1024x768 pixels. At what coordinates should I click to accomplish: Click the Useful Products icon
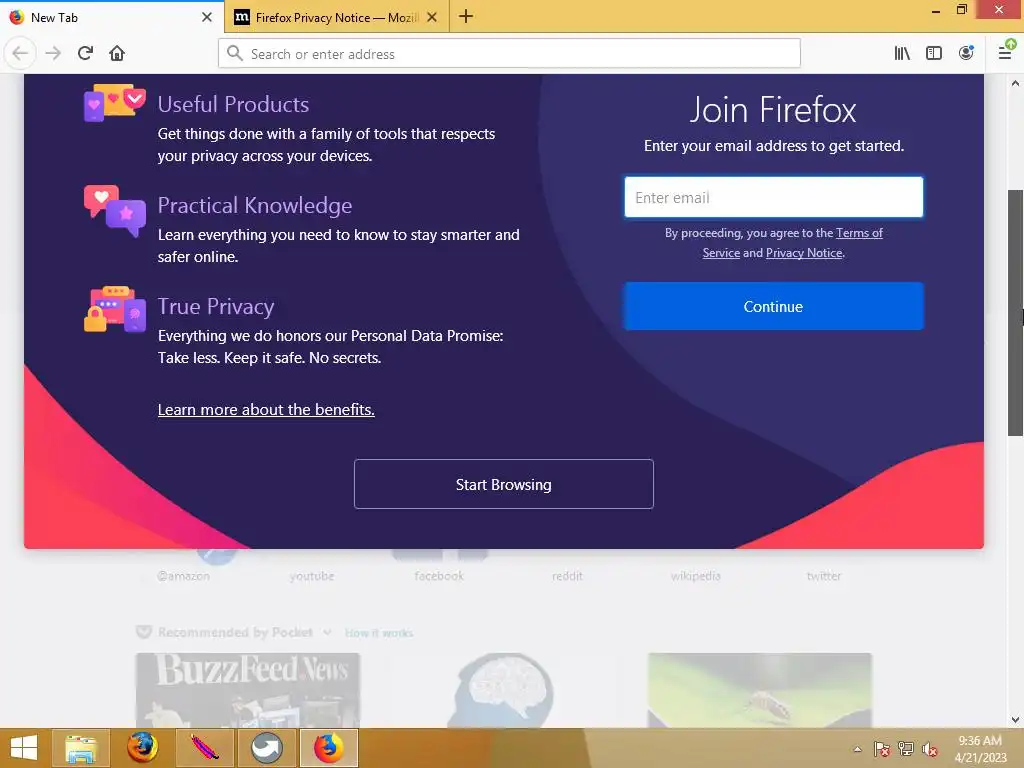point(114,103)
